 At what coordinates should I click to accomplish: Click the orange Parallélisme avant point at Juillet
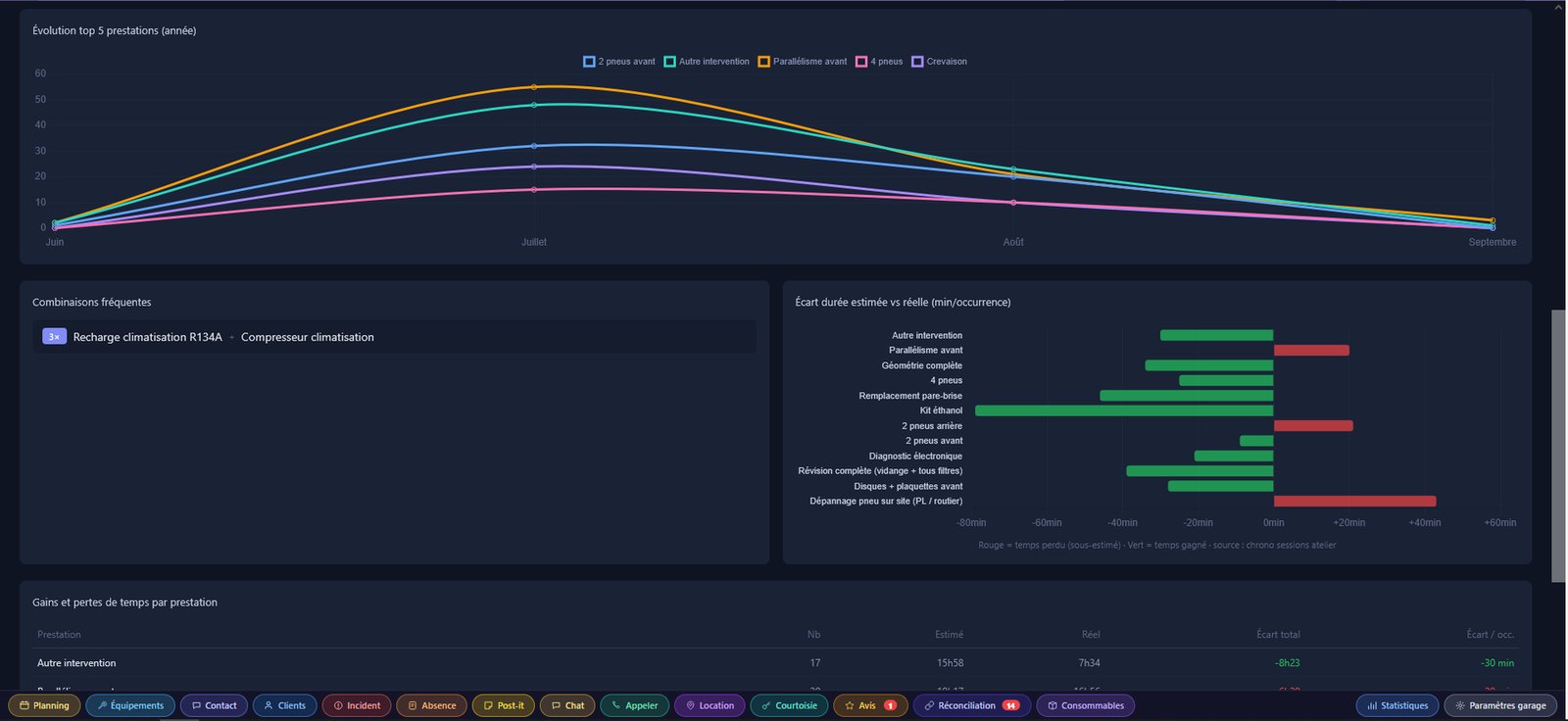pos(534,87)
